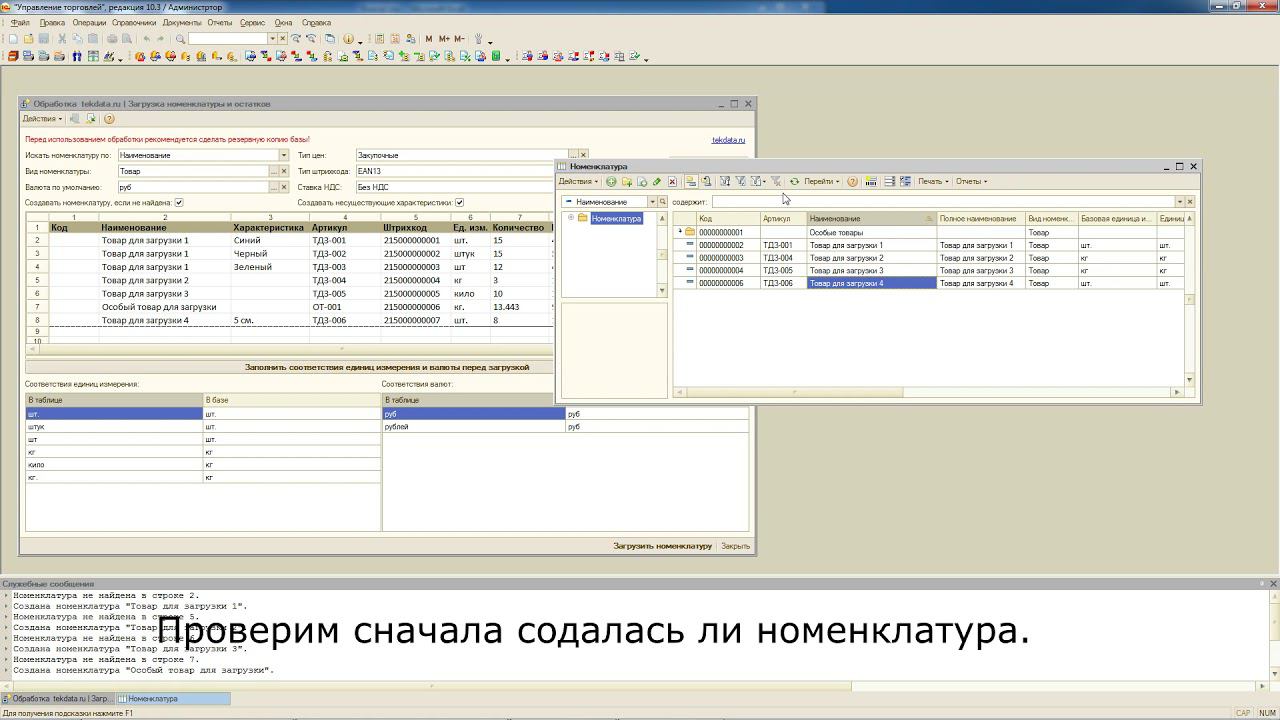Click the Edit pencil icon in Номенклатура toolbar

click(657, 182)
